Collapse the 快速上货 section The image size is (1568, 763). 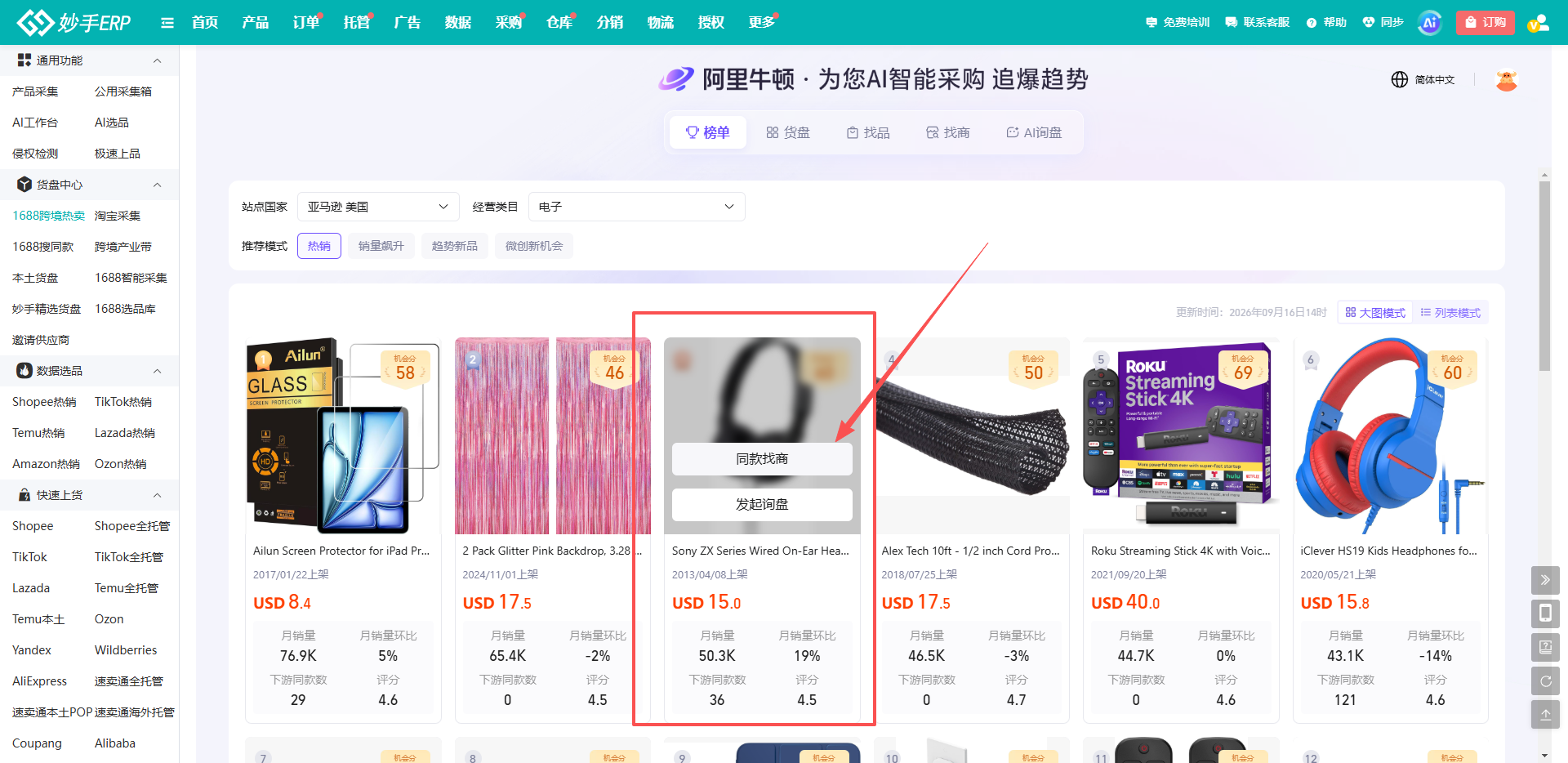point(158,495)
